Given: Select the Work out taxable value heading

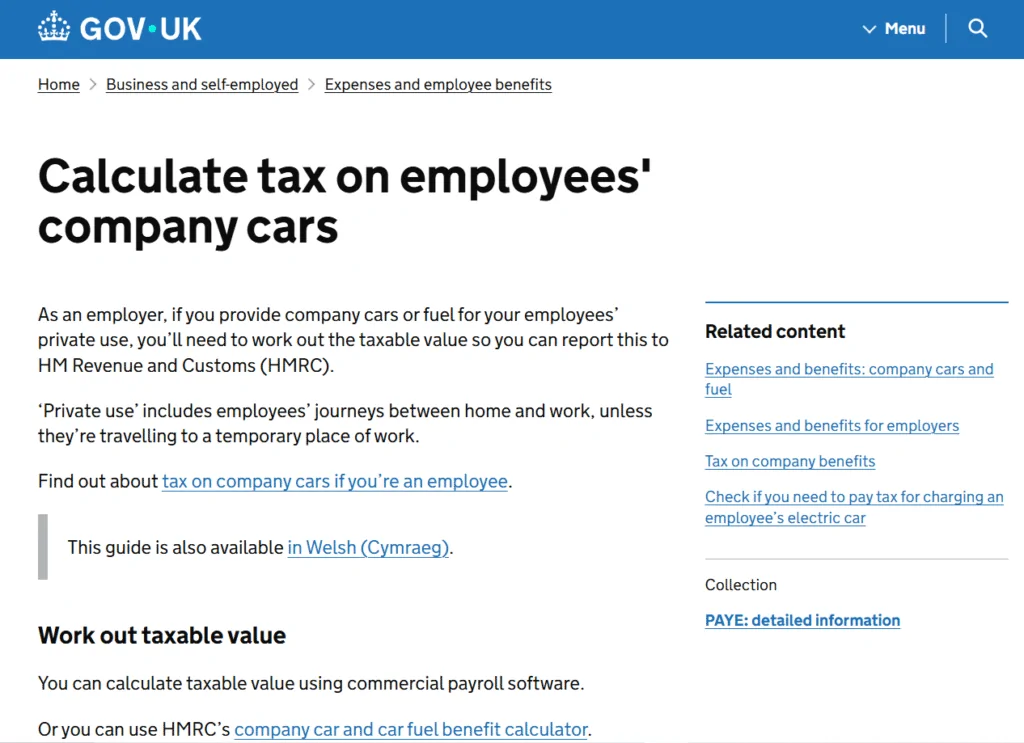Looking at the screenshot, I should [x=161, y=635].
